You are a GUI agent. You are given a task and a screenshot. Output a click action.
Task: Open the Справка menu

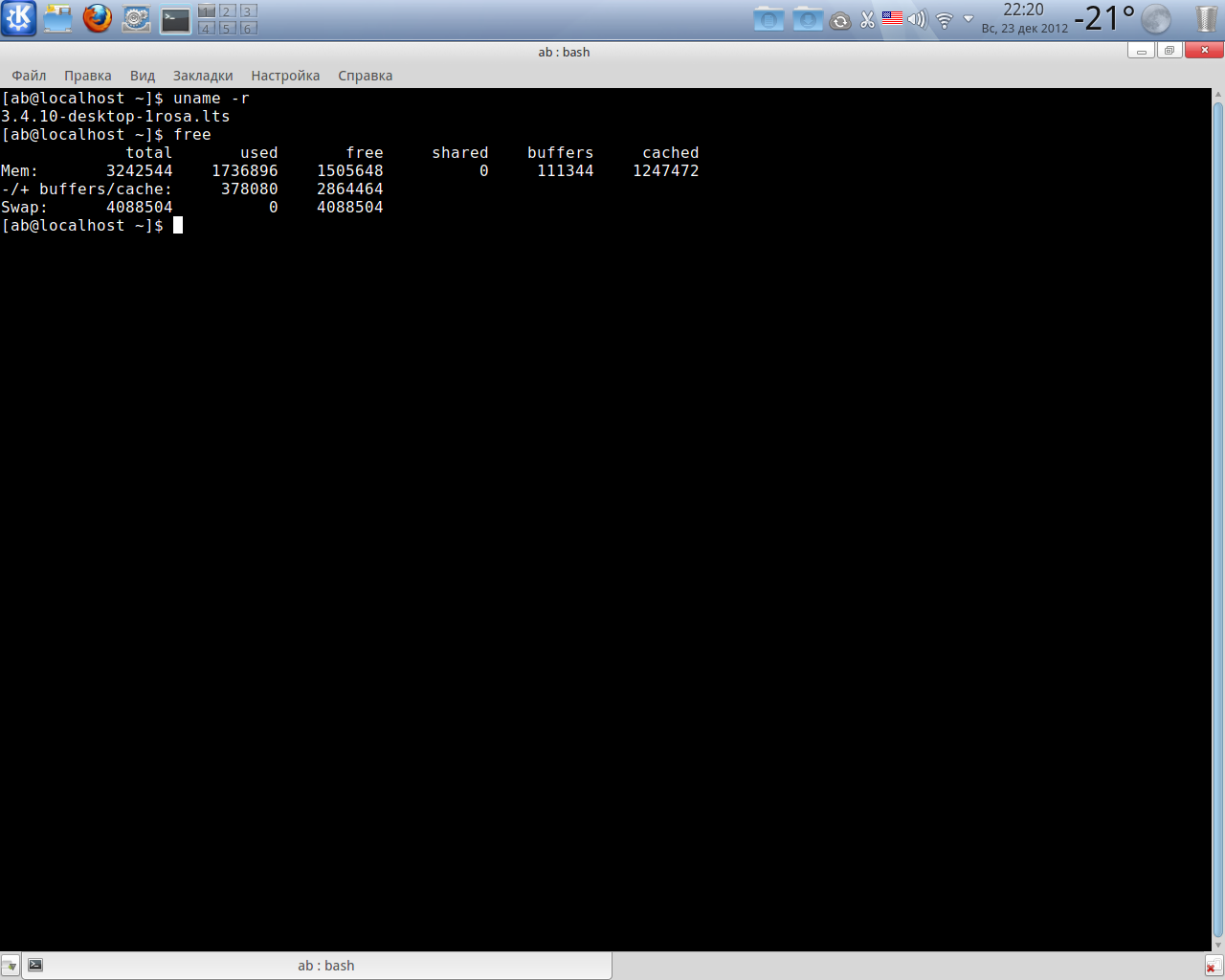[365, 76]
